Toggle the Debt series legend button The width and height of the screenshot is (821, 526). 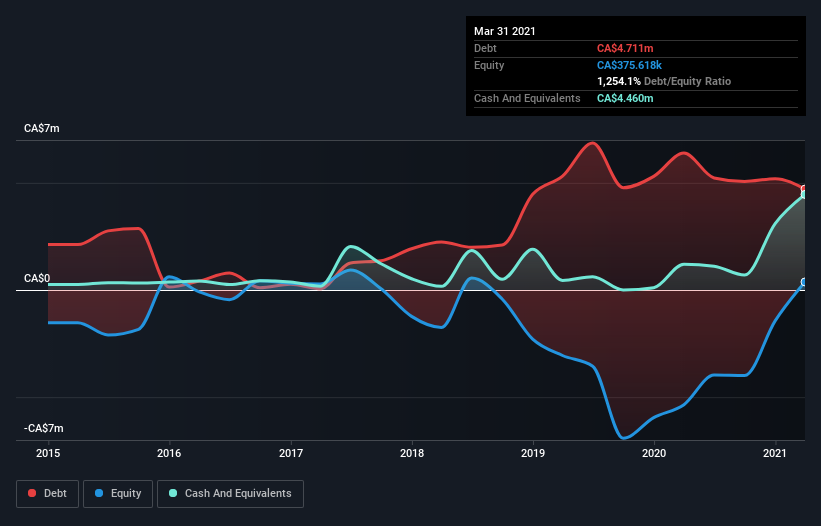point(48,494)
